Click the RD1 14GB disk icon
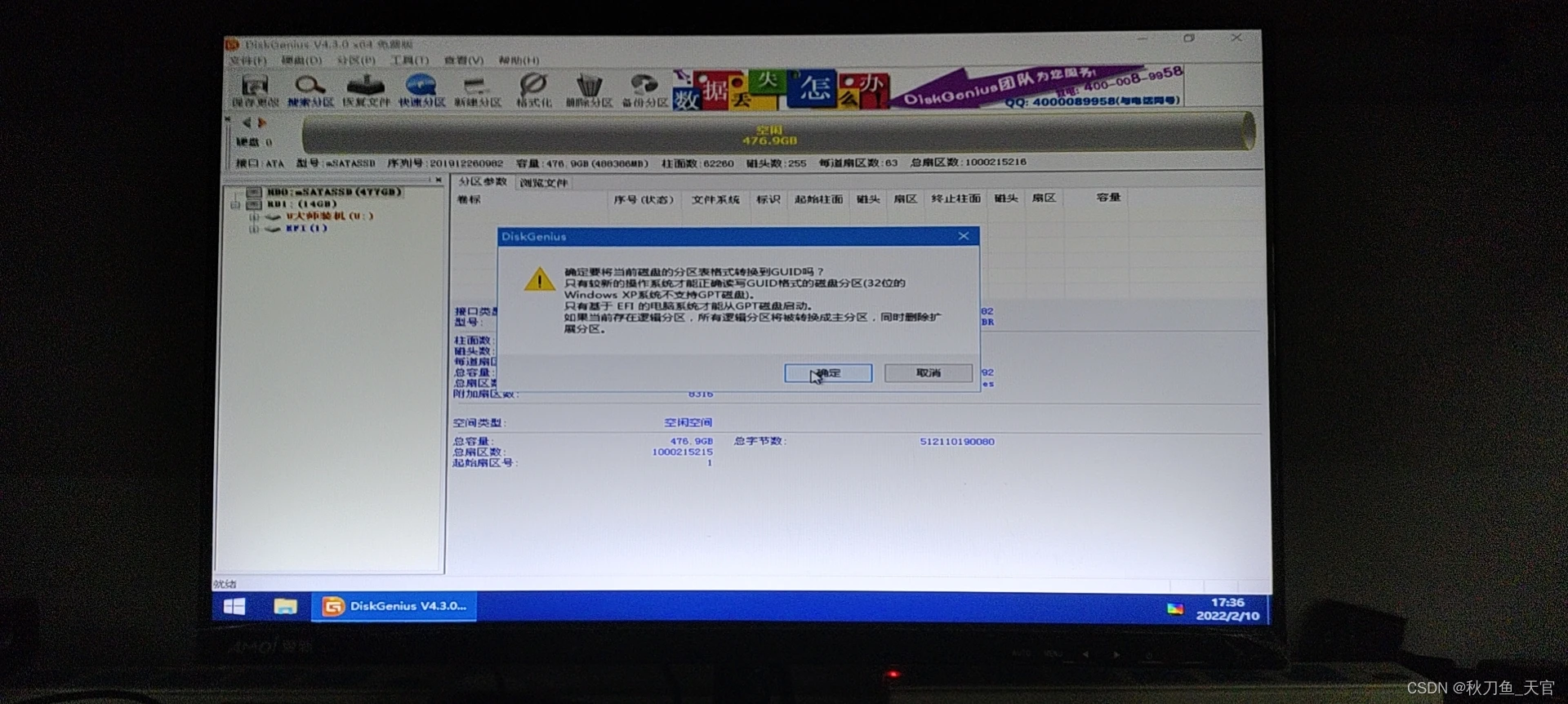This screenshot has width=1568, height=704. 254,204
